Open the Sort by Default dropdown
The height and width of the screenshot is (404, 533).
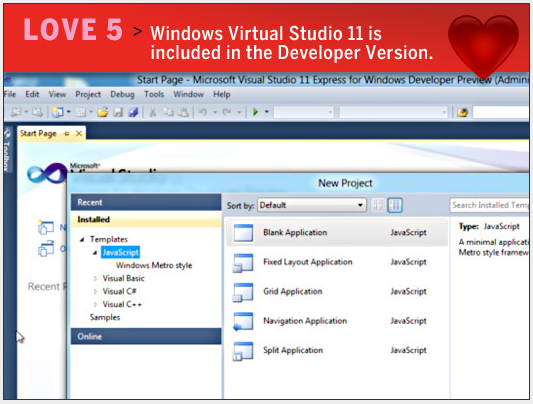coord(312,205)
